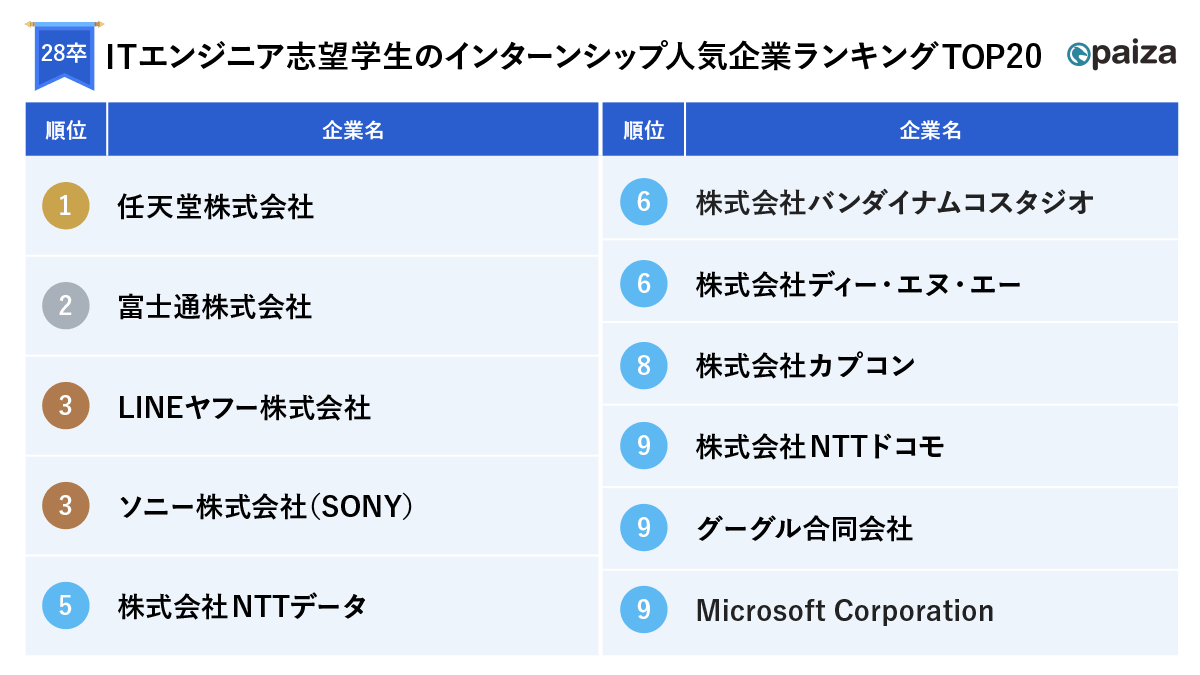Click the right 順位 column header
Screen dimensions: 1200x675
pyautogui.click(x=643, y=130)
